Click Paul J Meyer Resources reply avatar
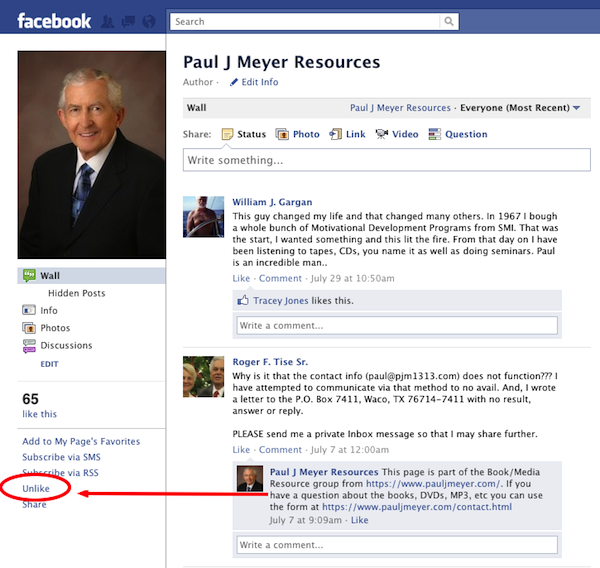Viewport: 600px width, 568px height. 250,478
